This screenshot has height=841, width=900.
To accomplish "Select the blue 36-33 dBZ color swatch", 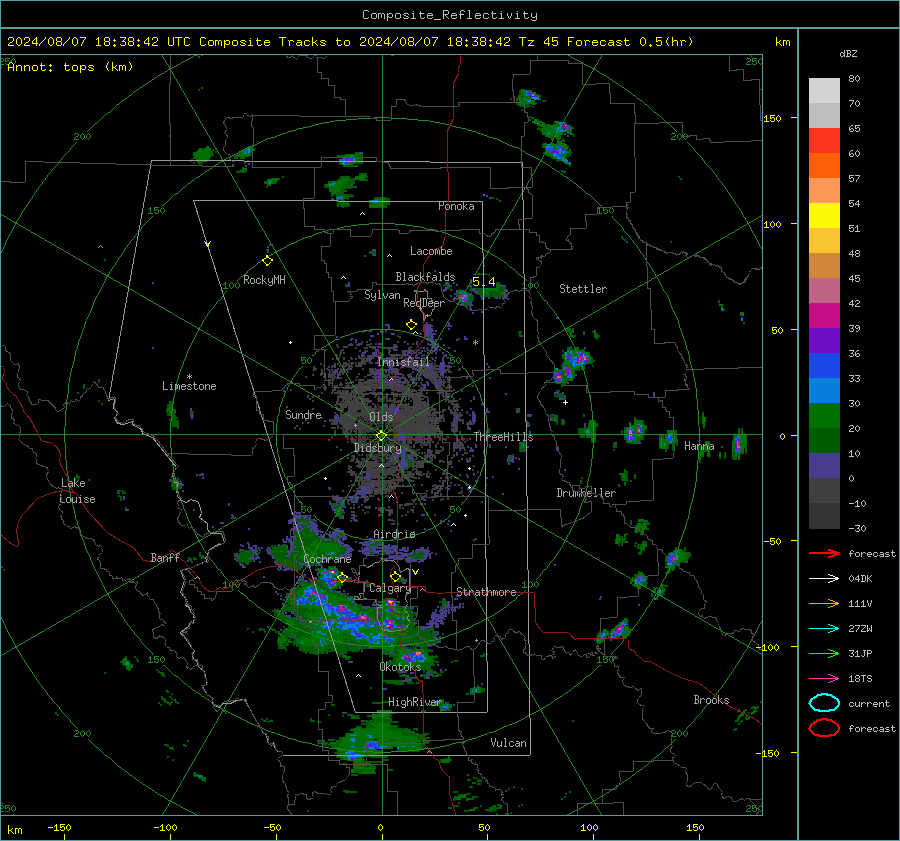I will tap(824, 366).
